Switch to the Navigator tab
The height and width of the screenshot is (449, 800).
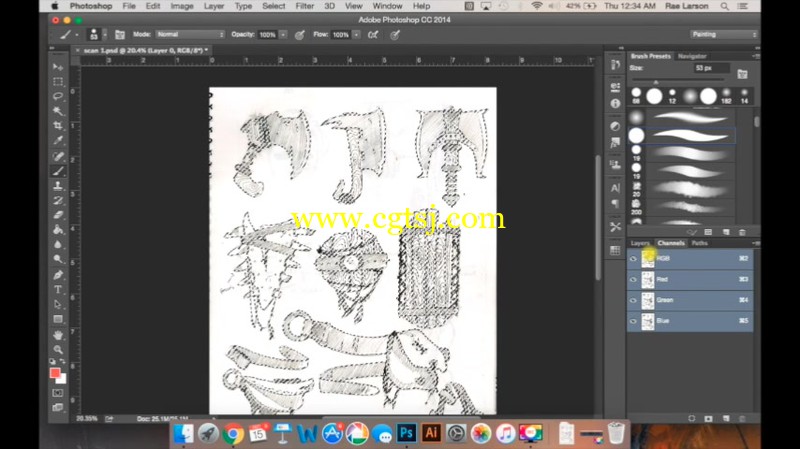692,56
